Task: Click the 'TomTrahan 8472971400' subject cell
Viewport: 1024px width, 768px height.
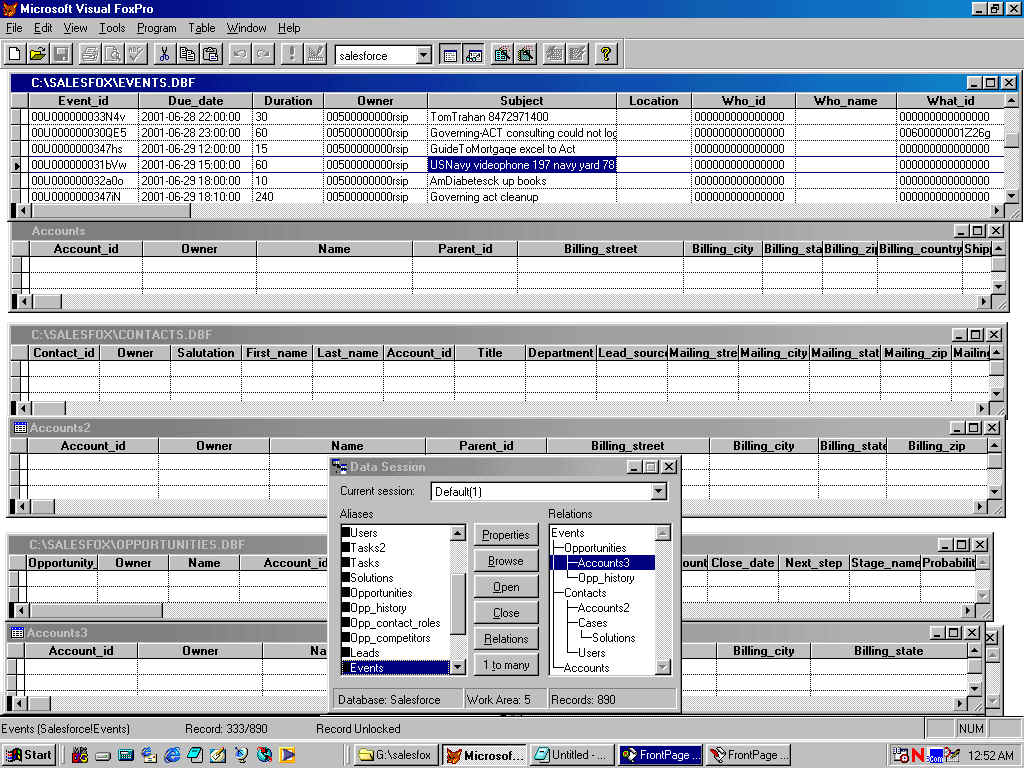Action: click(522, 117)
